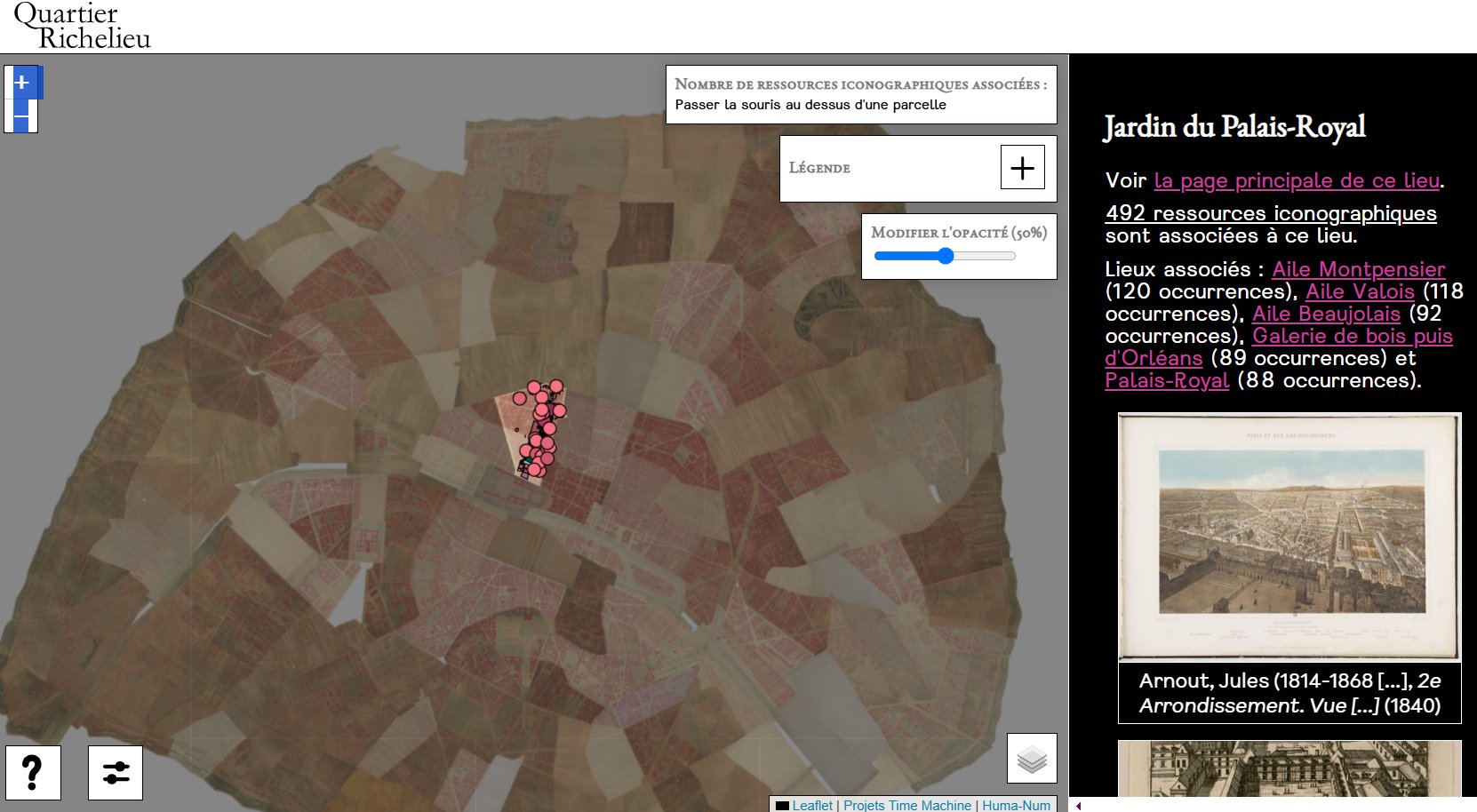
Task: Open the help question mark button
Action: point(33,773)
